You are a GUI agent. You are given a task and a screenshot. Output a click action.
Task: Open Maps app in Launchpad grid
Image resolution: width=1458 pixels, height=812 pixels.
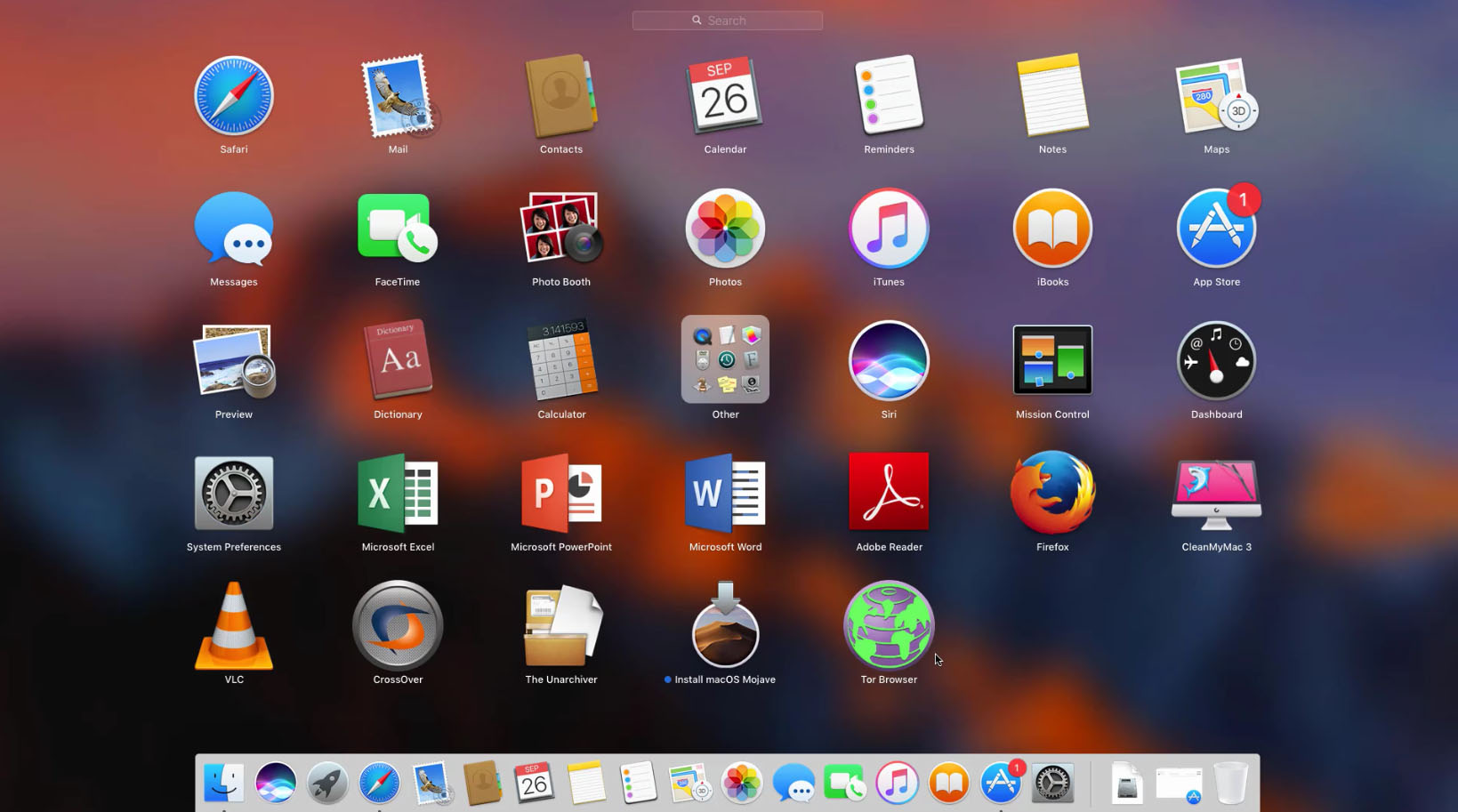coord(1216,96)
